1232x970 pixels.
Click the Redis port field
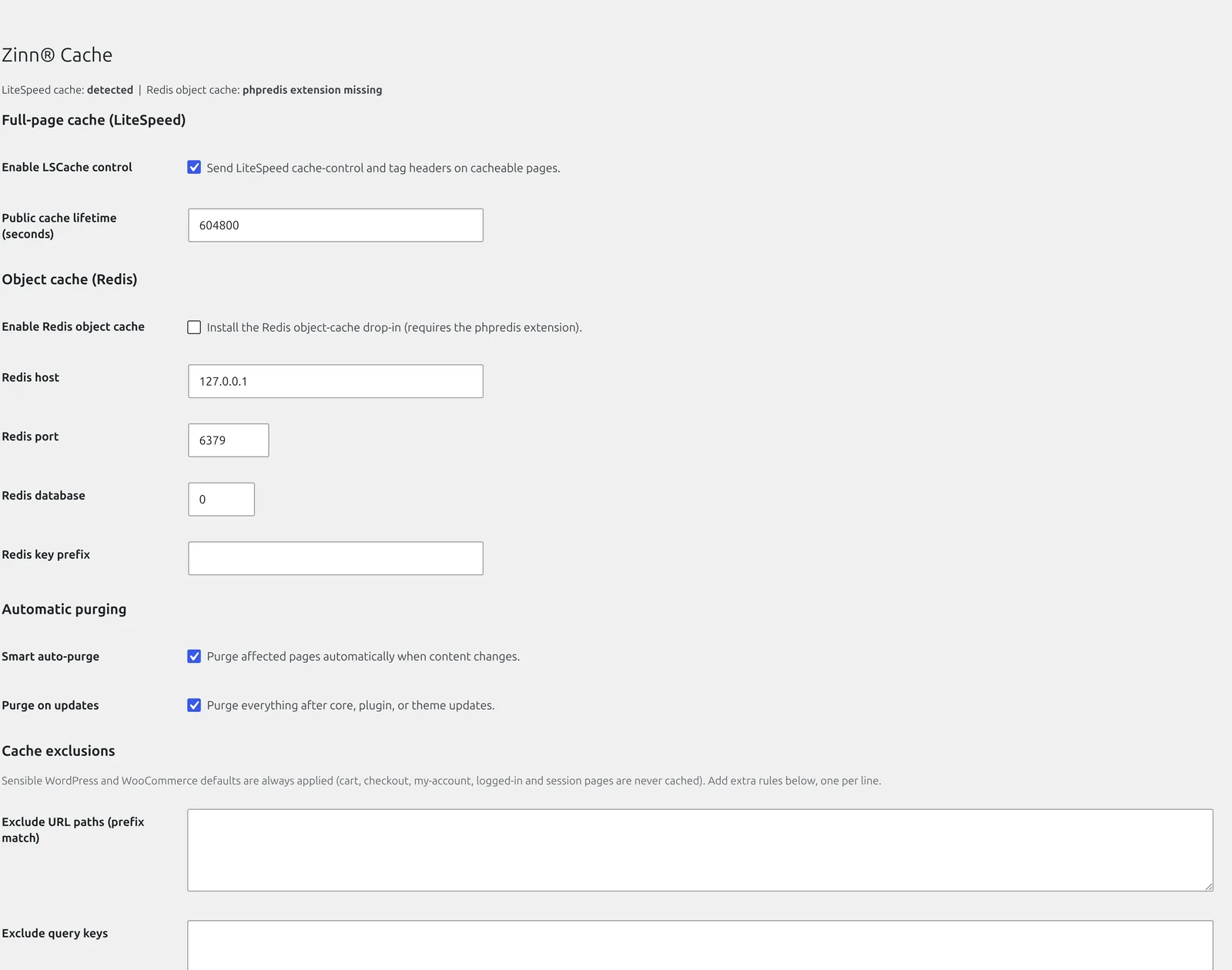(x=229, y=440)
